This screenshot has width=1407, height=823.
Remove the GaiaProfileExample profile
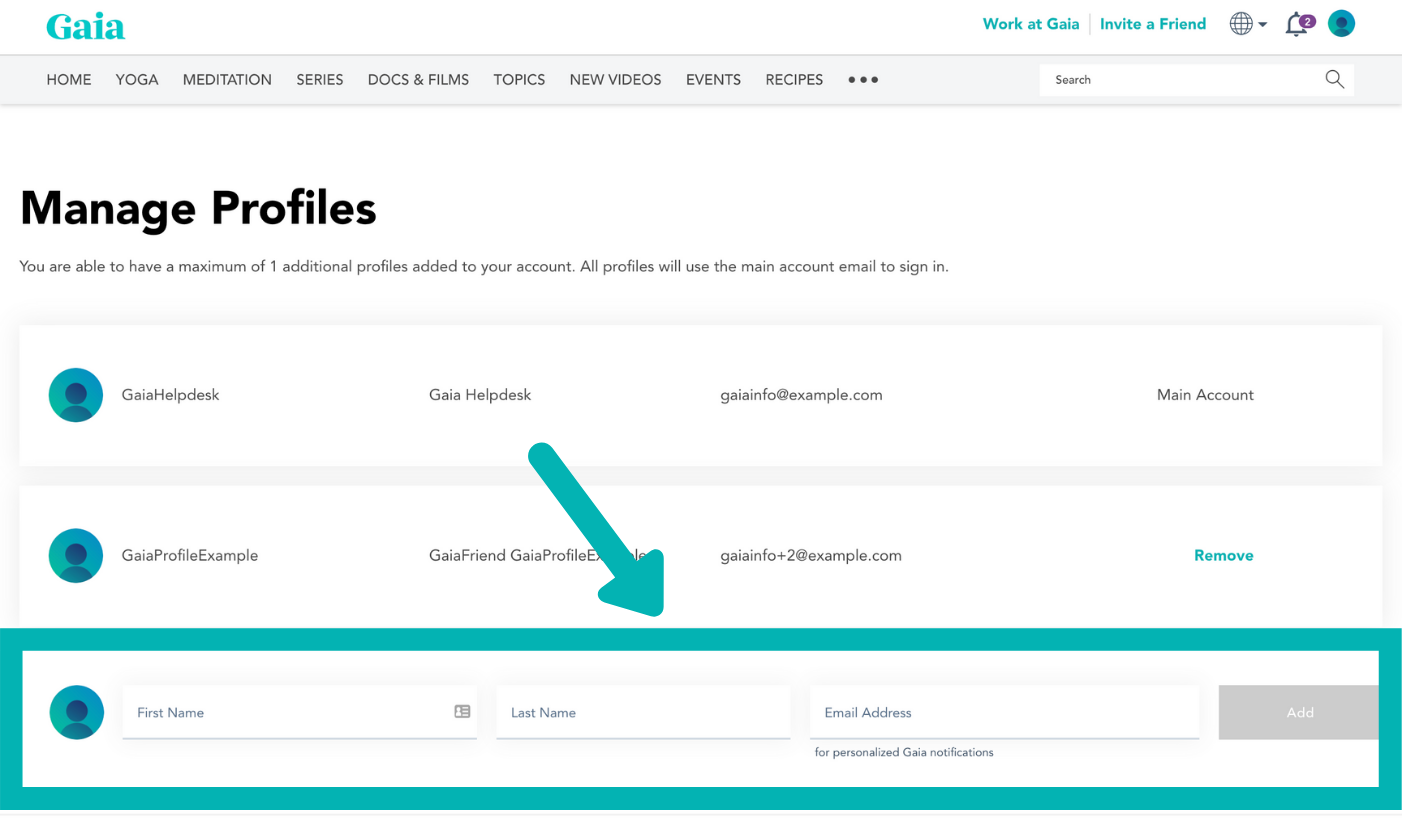pyautogui.click(x=1223, y=555)
